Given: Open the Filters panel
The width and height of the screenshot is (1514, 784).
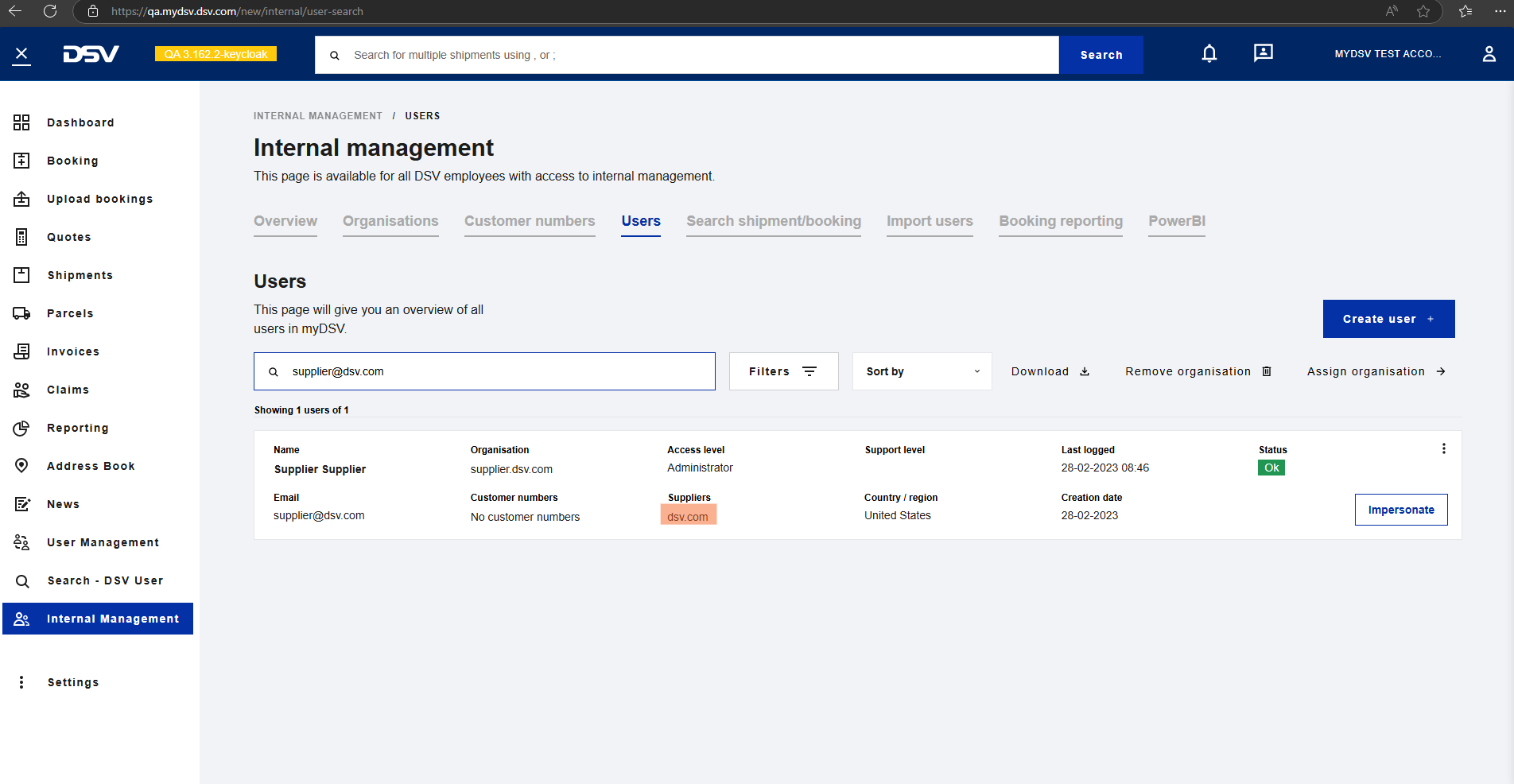Looking at the screenshot, I should (x=783, y=371).
